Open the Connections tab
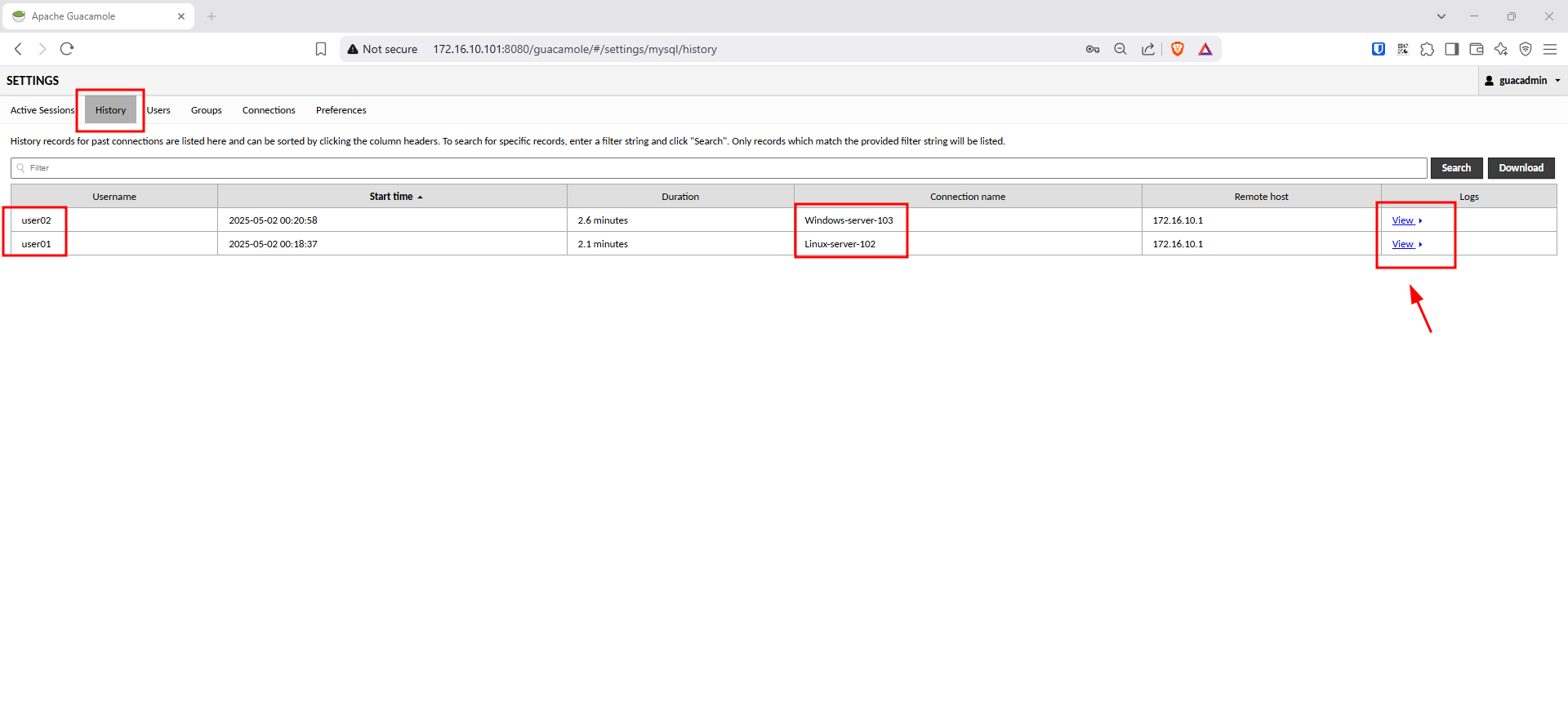Screen dimensions: 1568x706 [269, 110]
